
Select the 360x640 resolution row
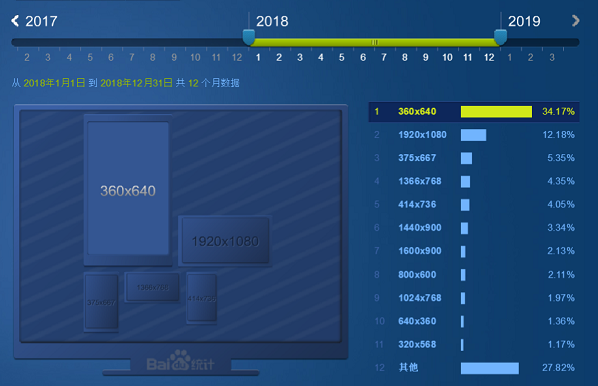[474, 111]
